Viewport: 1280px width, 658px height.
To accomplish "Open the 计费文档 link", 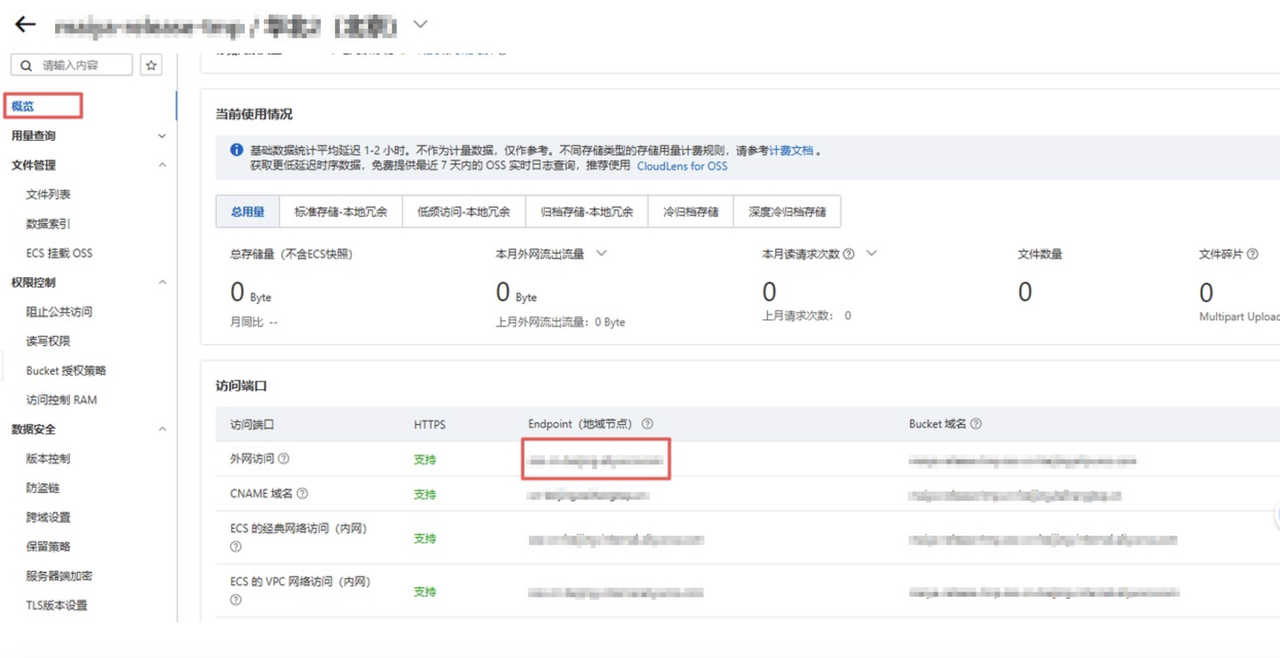I will point(791,151).
